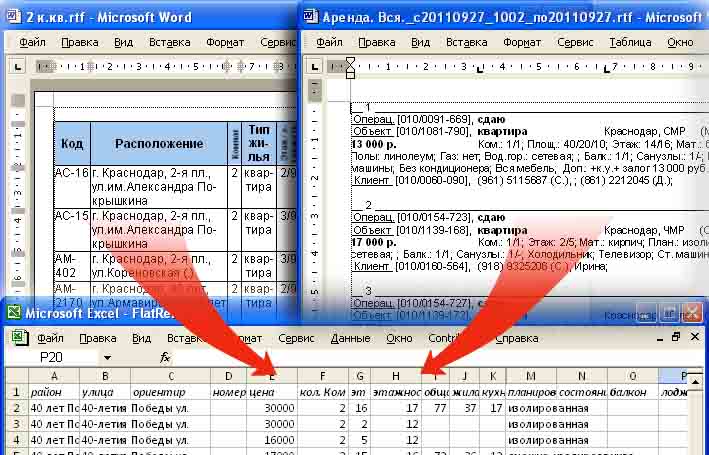Restore the Excel workbook window

676,337
